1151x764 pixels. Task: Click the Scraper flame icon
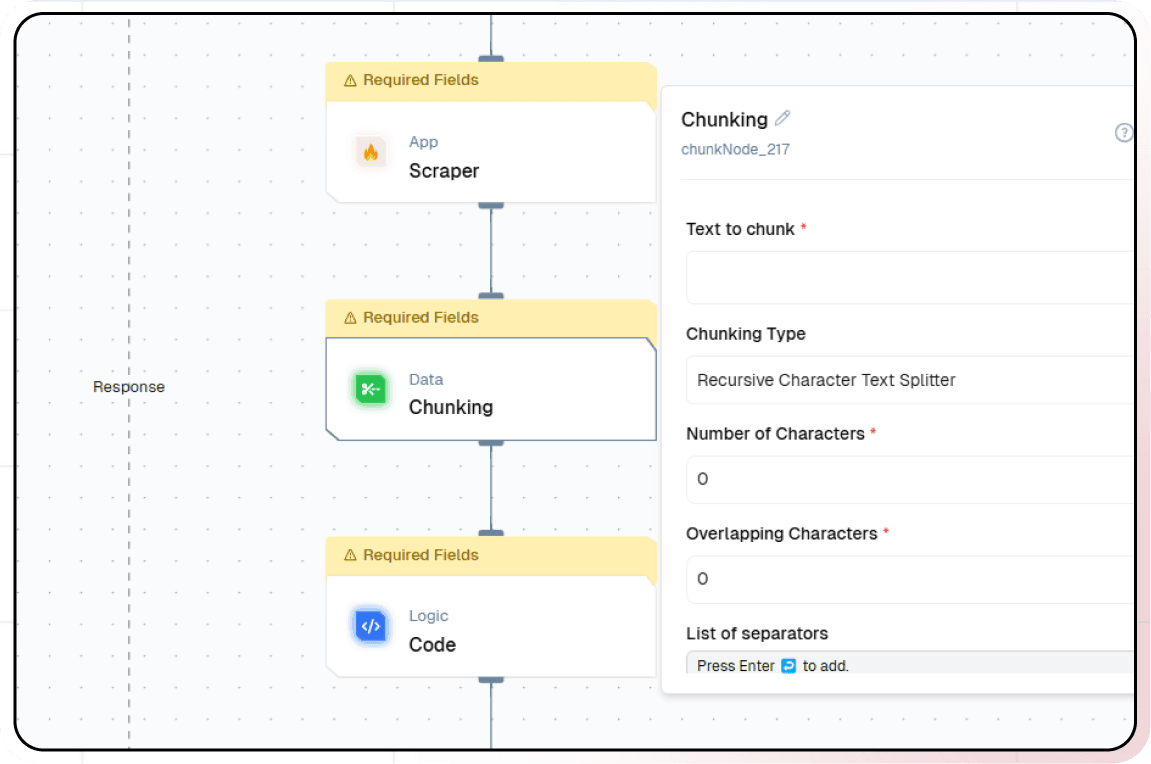click(371, 153)
